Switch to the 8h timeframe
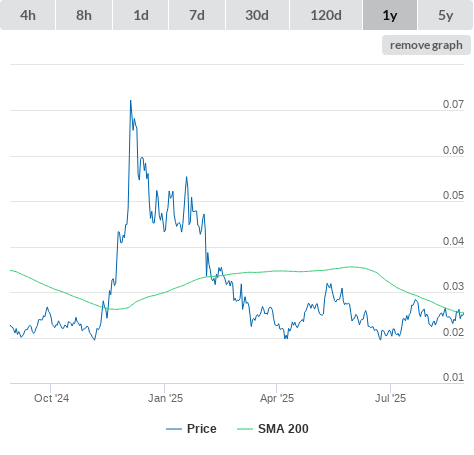This screenshot has height=455, width=474. (x=84, y=15)
